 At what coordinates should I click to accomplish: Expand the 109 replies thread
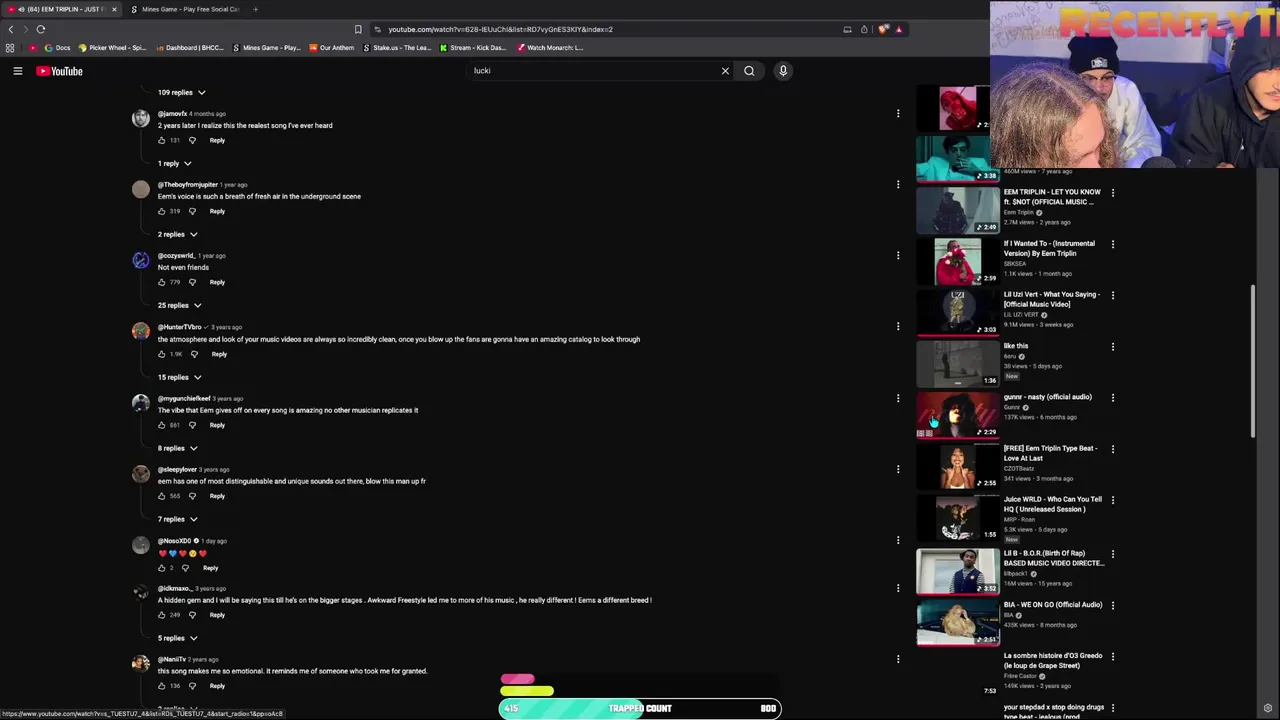(181, 92)
